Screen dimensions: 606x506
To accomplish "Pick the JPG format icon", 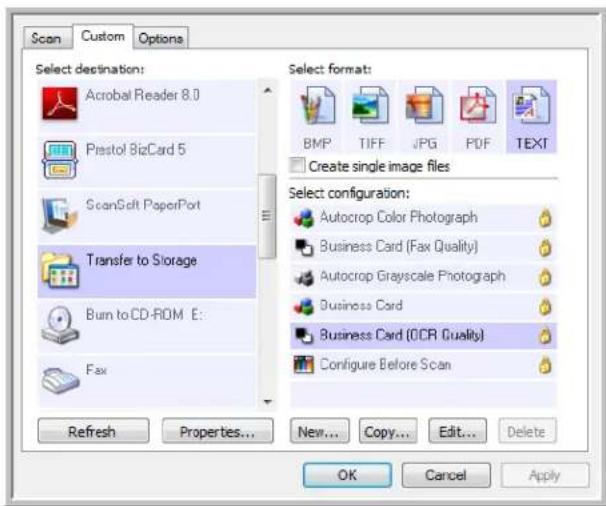I will (424, 105).
